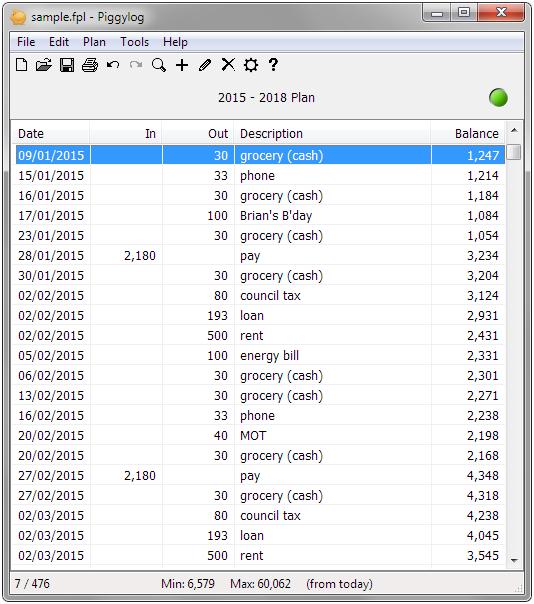The width and height of the screenshot is (534, 604).
Task: Click the Date column header
Action: click(x=51, y=134)
